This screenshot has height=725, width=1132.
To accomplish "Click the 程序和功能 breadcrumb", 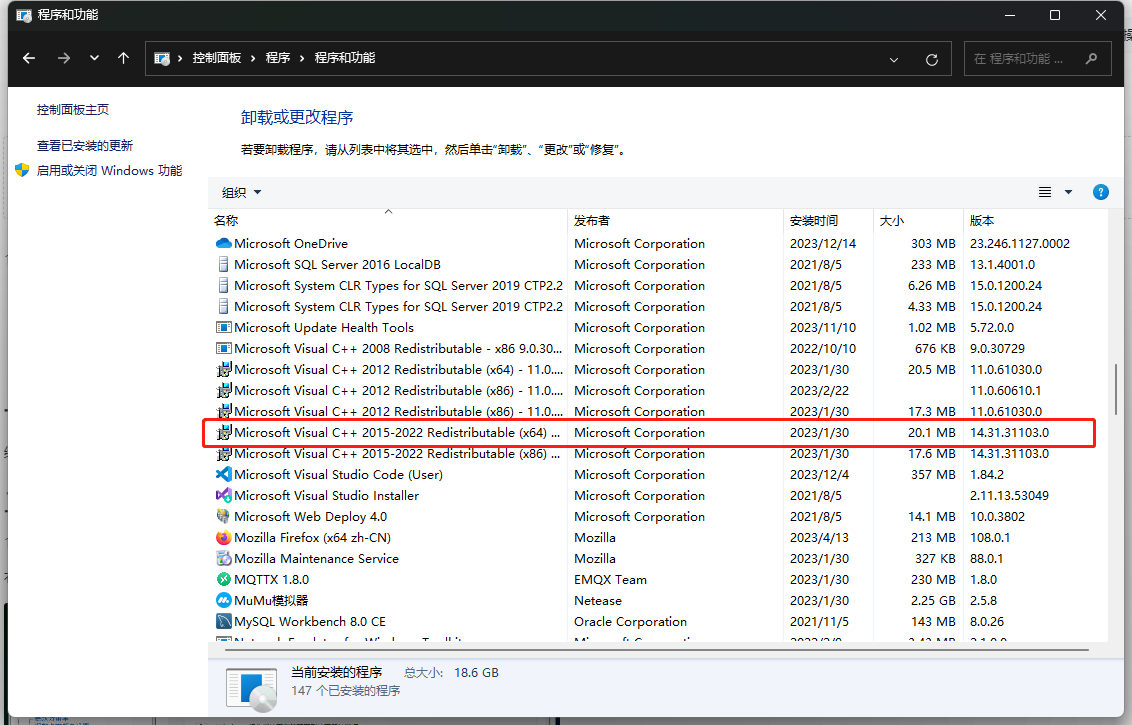I will [x=344, y=58].
